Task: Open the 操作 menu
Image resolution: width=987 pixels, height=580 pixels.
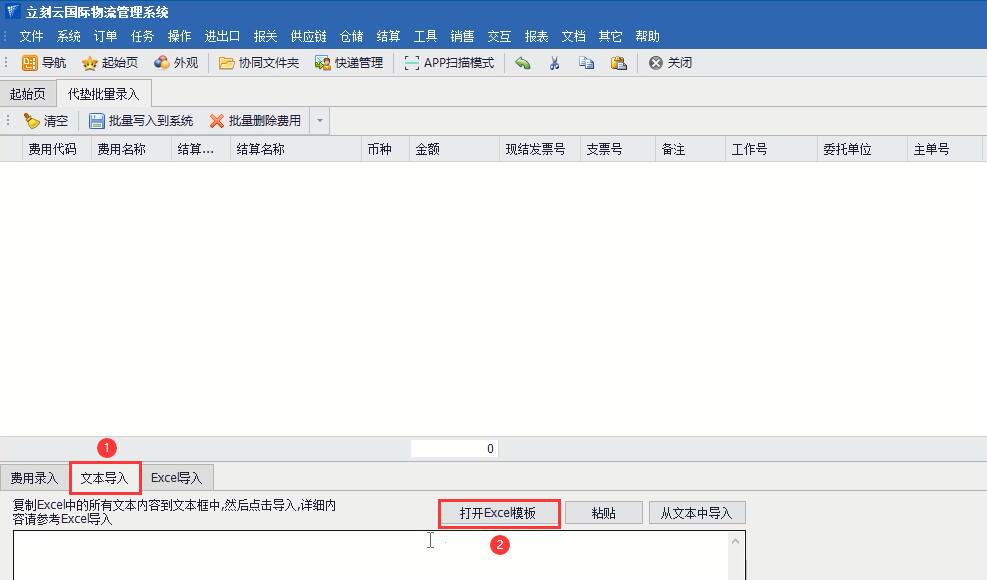Action: click(x=179, y=37)
